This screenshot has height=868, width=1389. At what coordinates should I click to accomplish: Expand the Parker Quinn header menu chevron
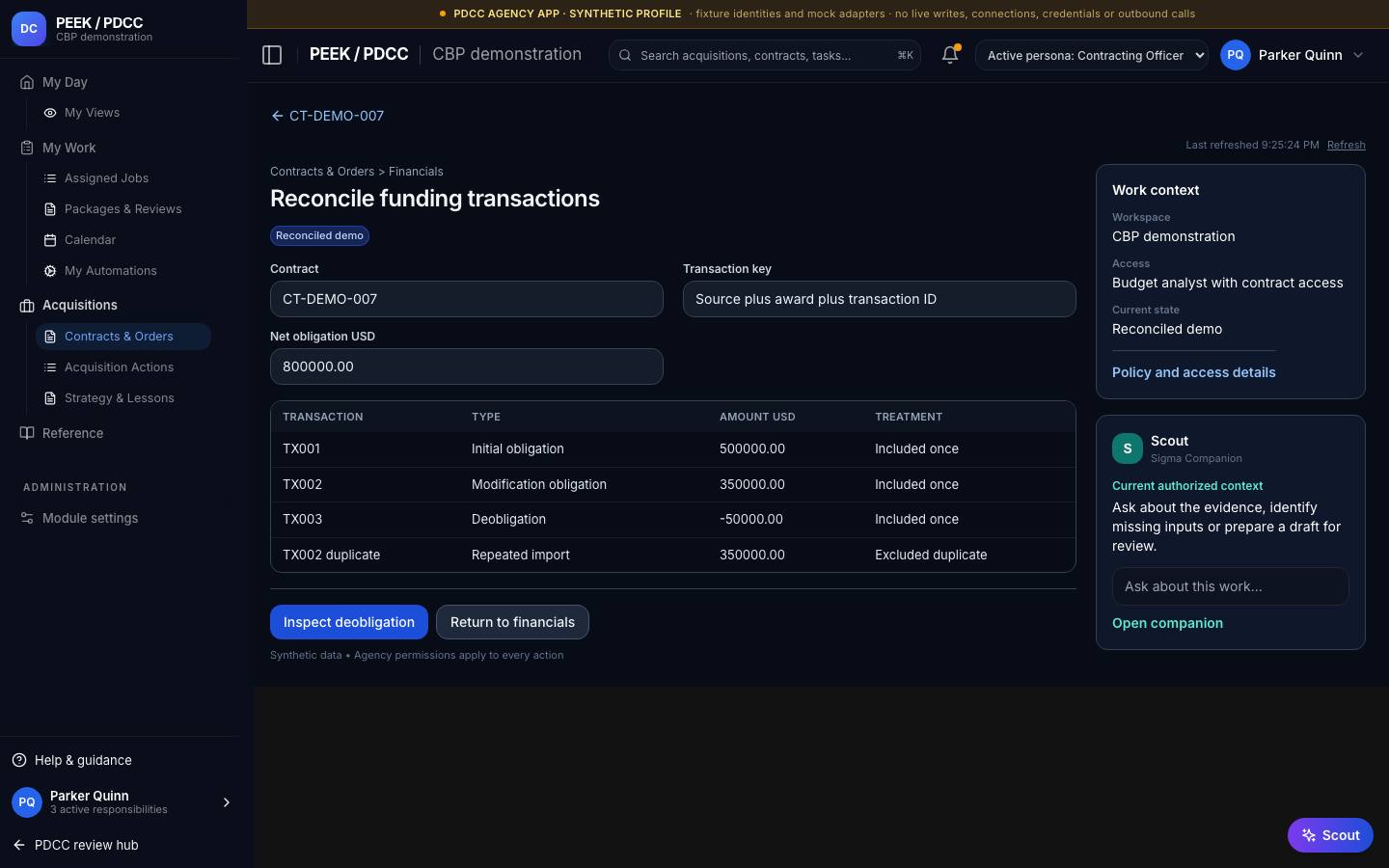click(1358, 55)
